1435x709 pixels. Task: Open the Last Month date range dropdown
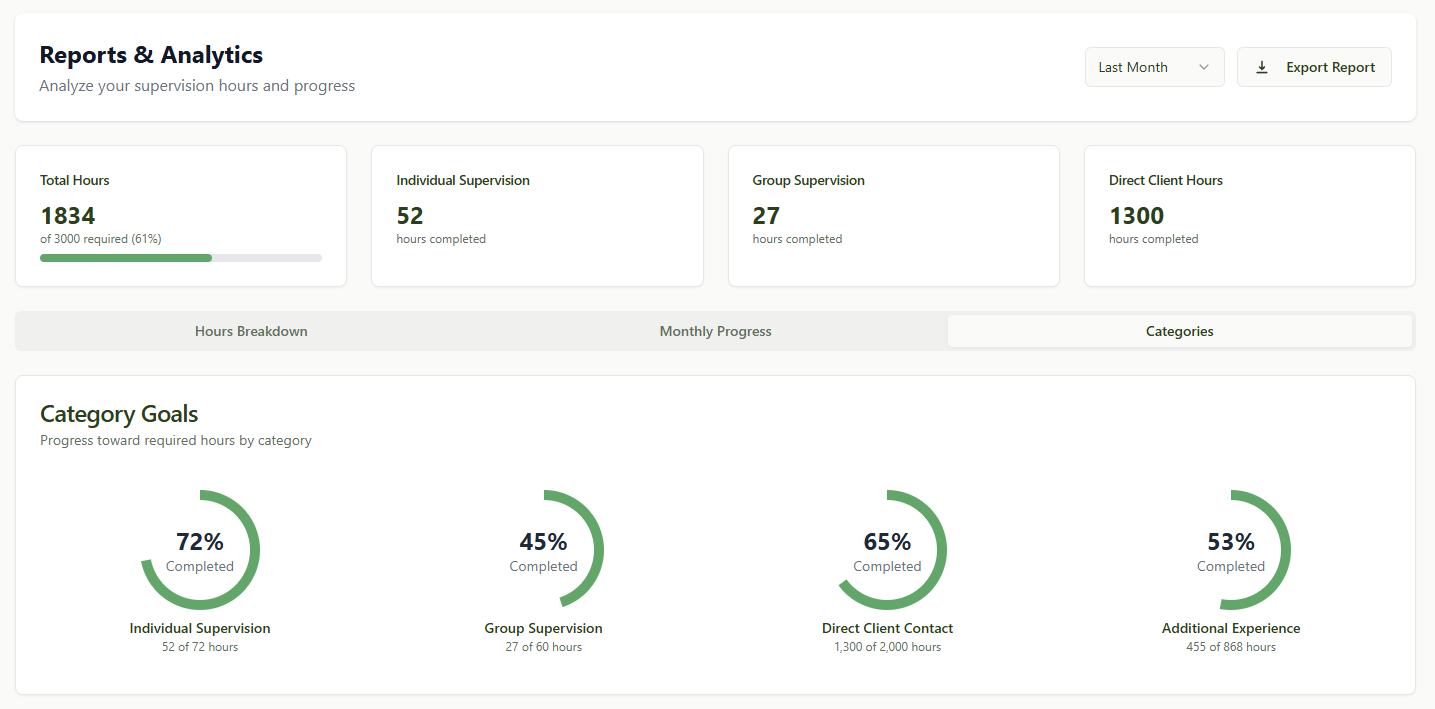pyautogui.click(x=1154, y=67)
